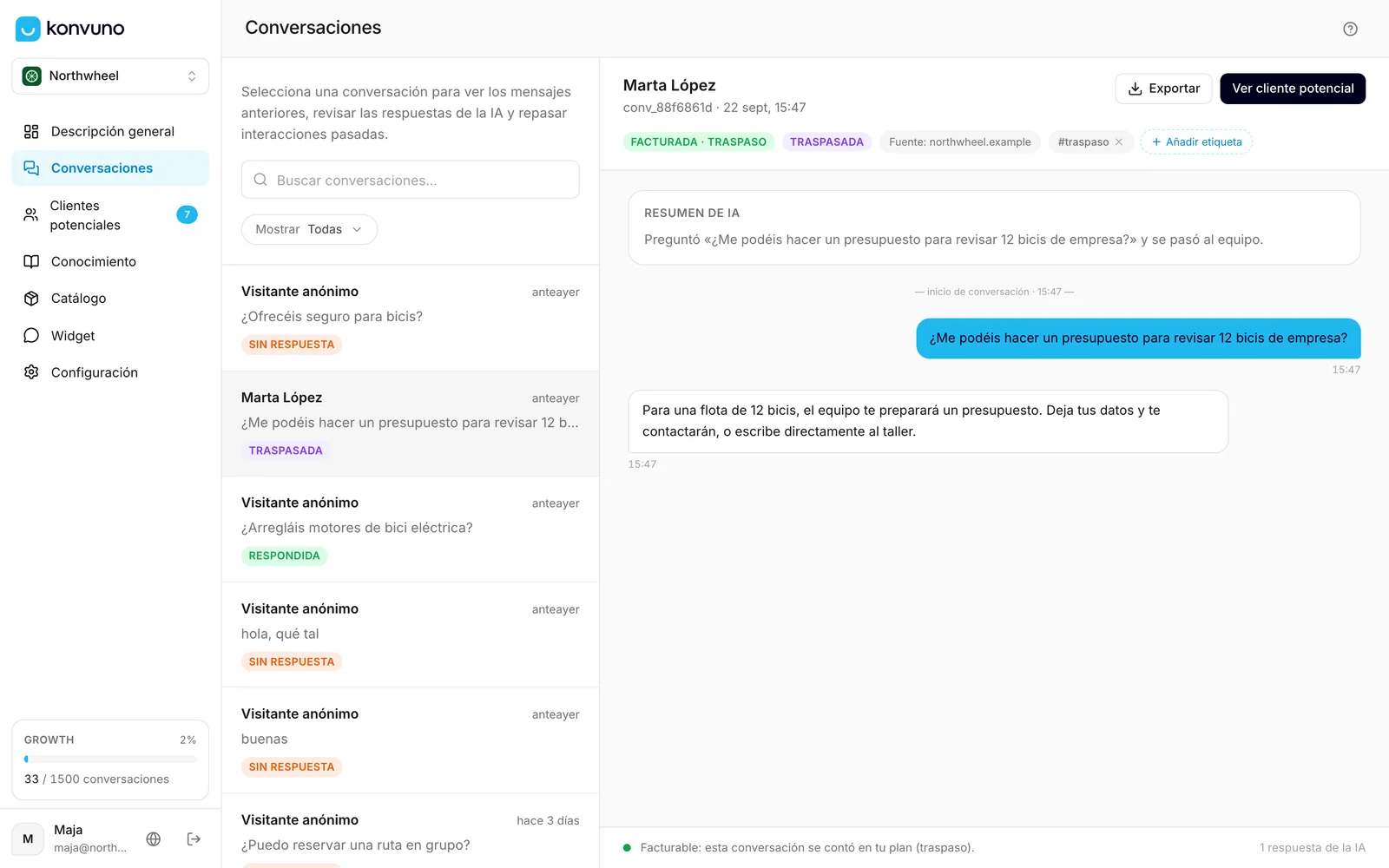Select the 'hola, qué tal' conversation

[x=411, y=635]
